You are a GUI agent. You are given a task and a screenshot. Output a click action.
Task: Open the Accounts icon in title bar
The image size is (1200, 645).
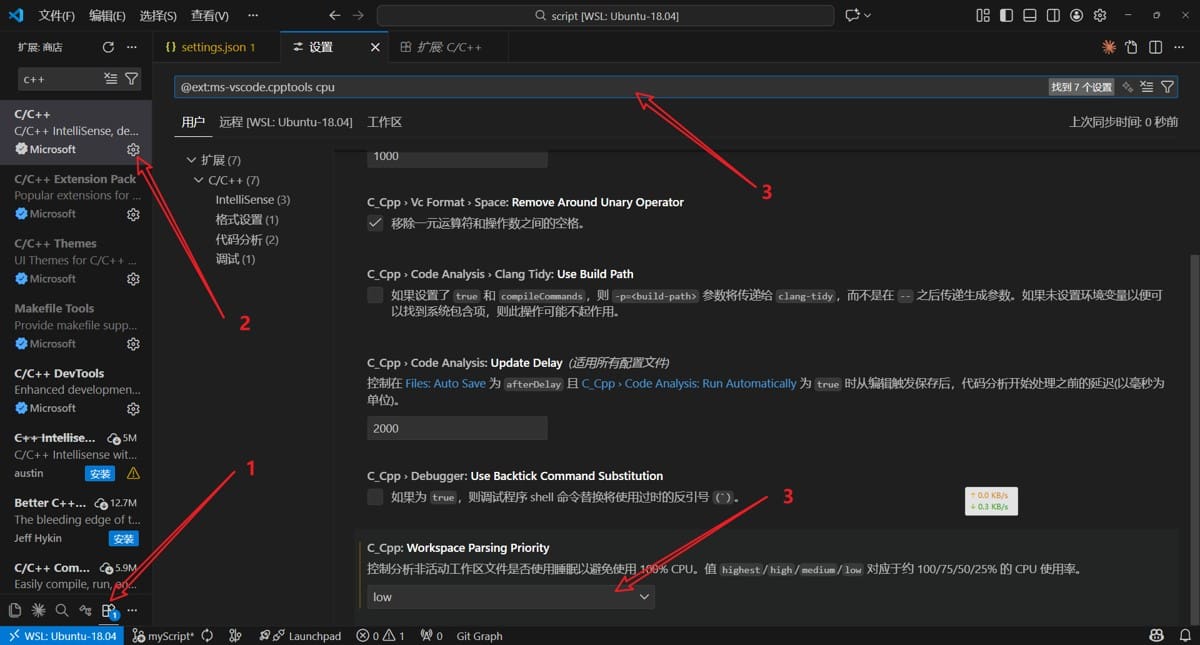pyautogui.click(x=1076, y=16)
